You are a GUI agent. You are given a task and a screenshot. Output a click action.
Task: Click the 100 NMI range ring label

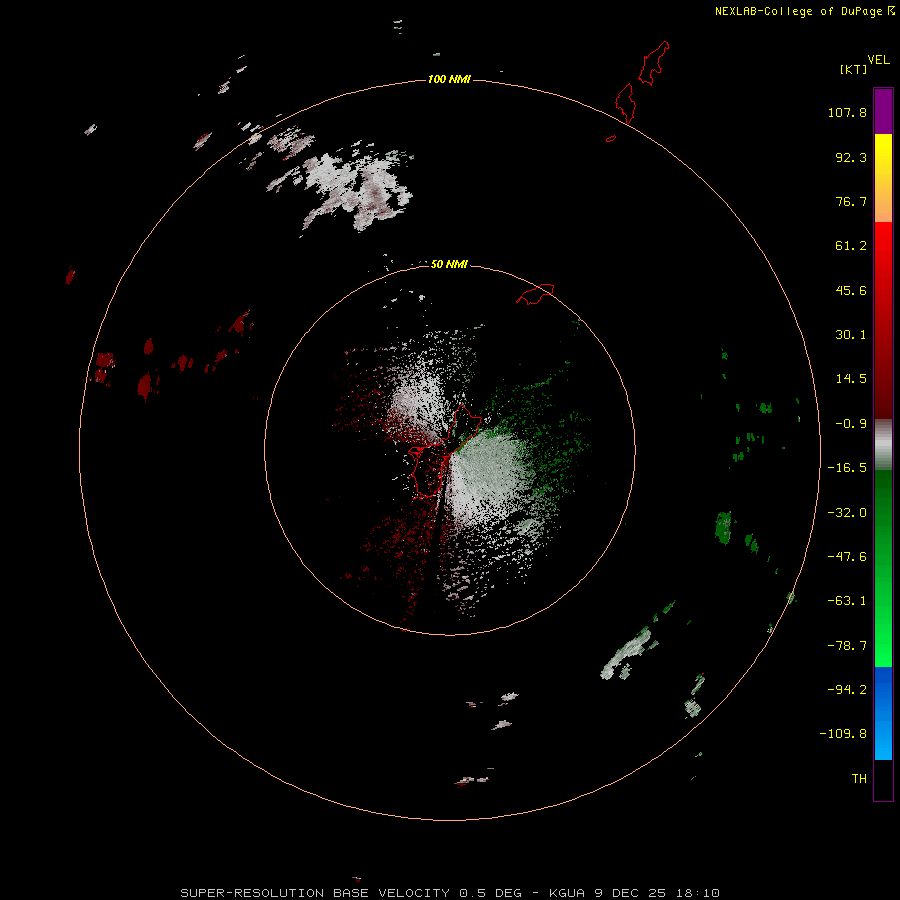click(x=449, y=79)
